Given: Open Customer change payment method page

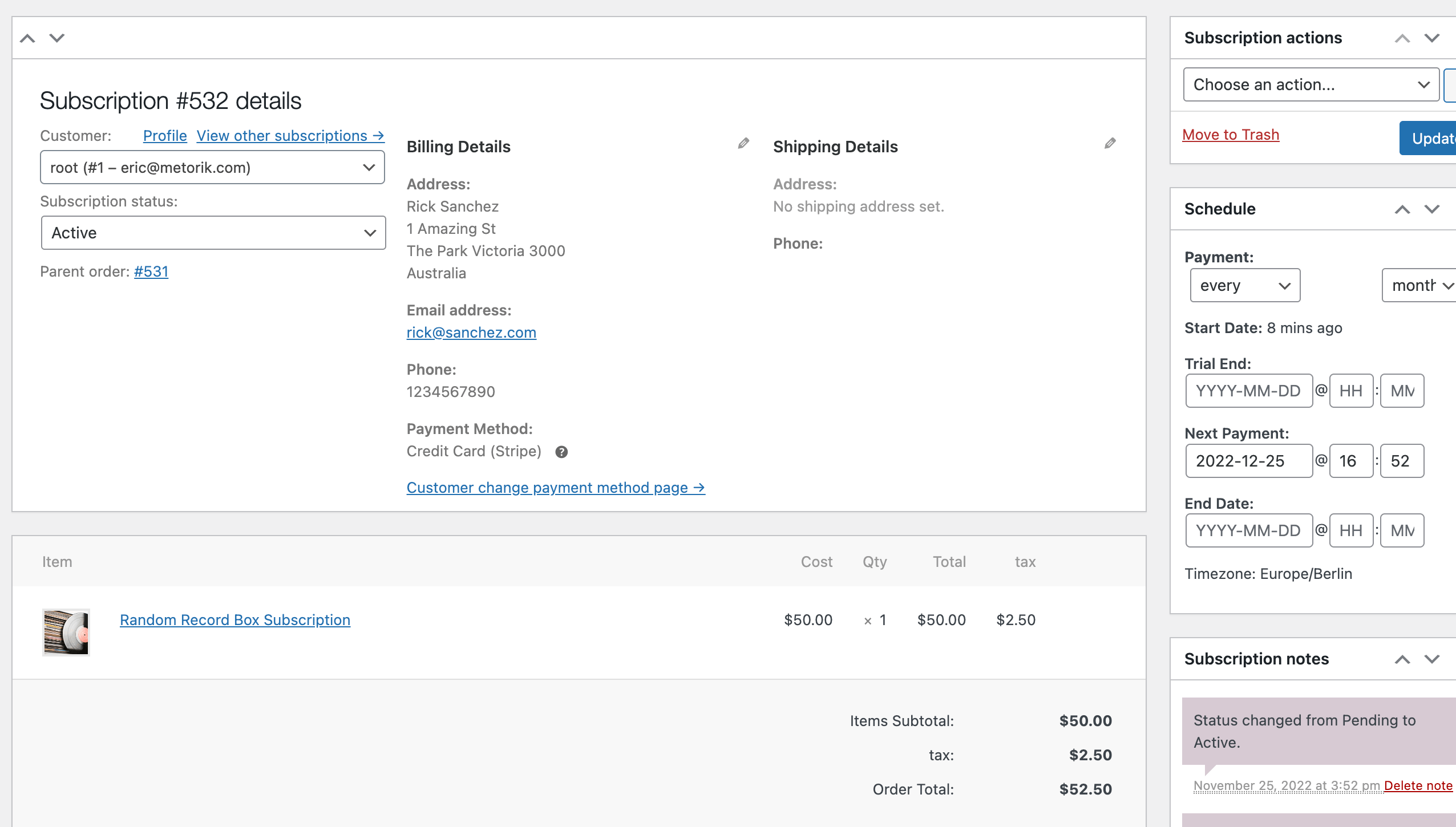Looking at the screenshot, I should point(556,488).
